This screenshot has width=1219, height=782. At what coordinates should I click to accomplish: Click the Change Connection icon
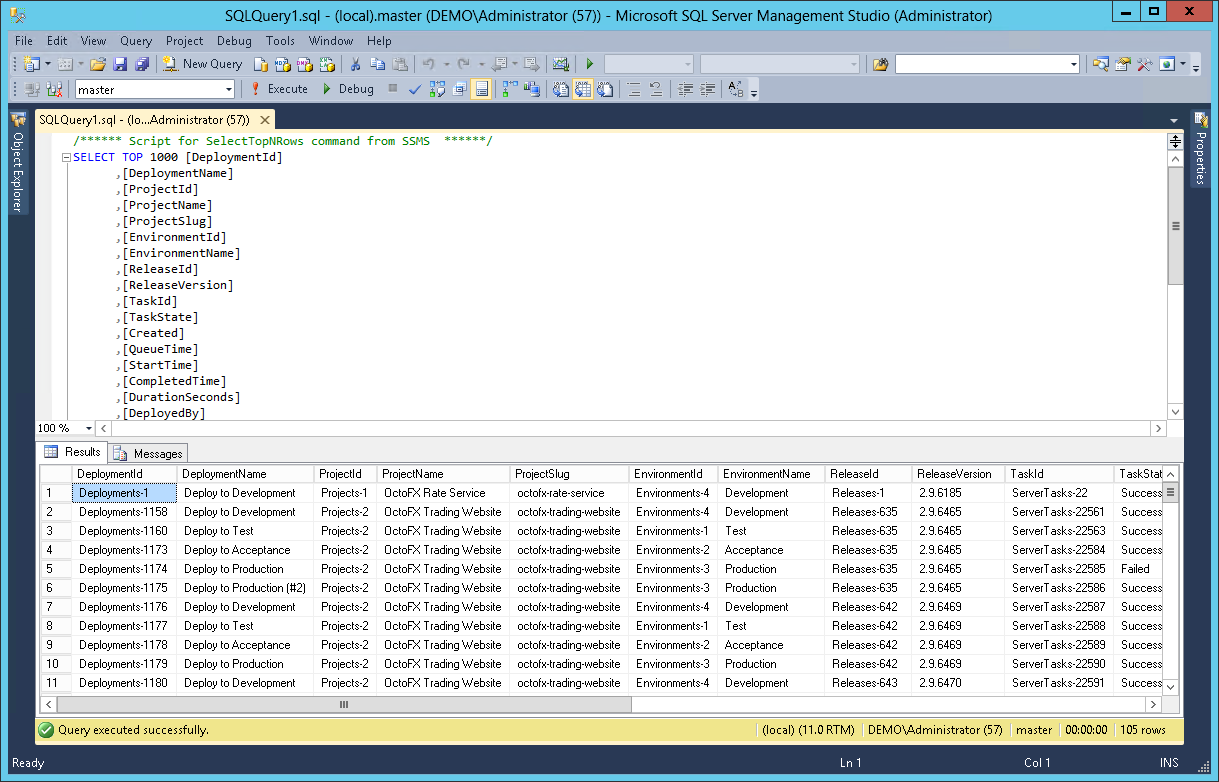53,89
